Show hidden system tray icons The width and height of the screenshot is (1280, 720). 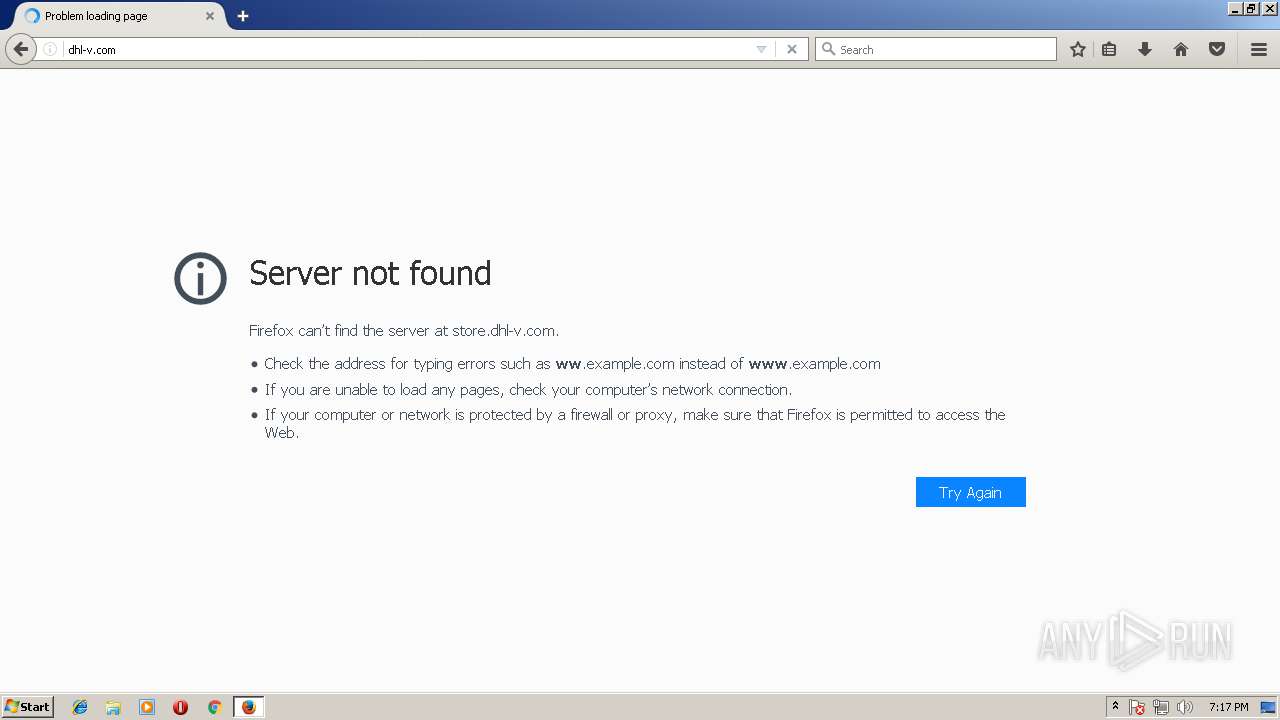pyautogui.click(x=1115, y=707)
